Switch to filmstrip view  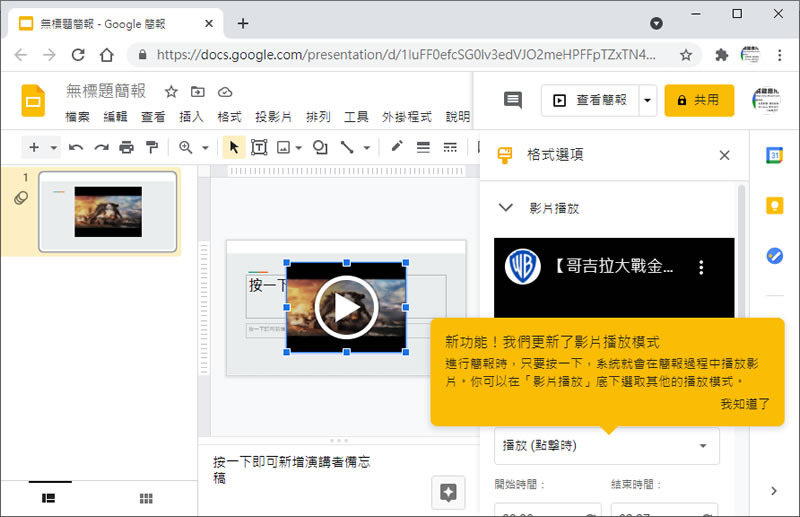pyautogui.click(x=48, y=498)
